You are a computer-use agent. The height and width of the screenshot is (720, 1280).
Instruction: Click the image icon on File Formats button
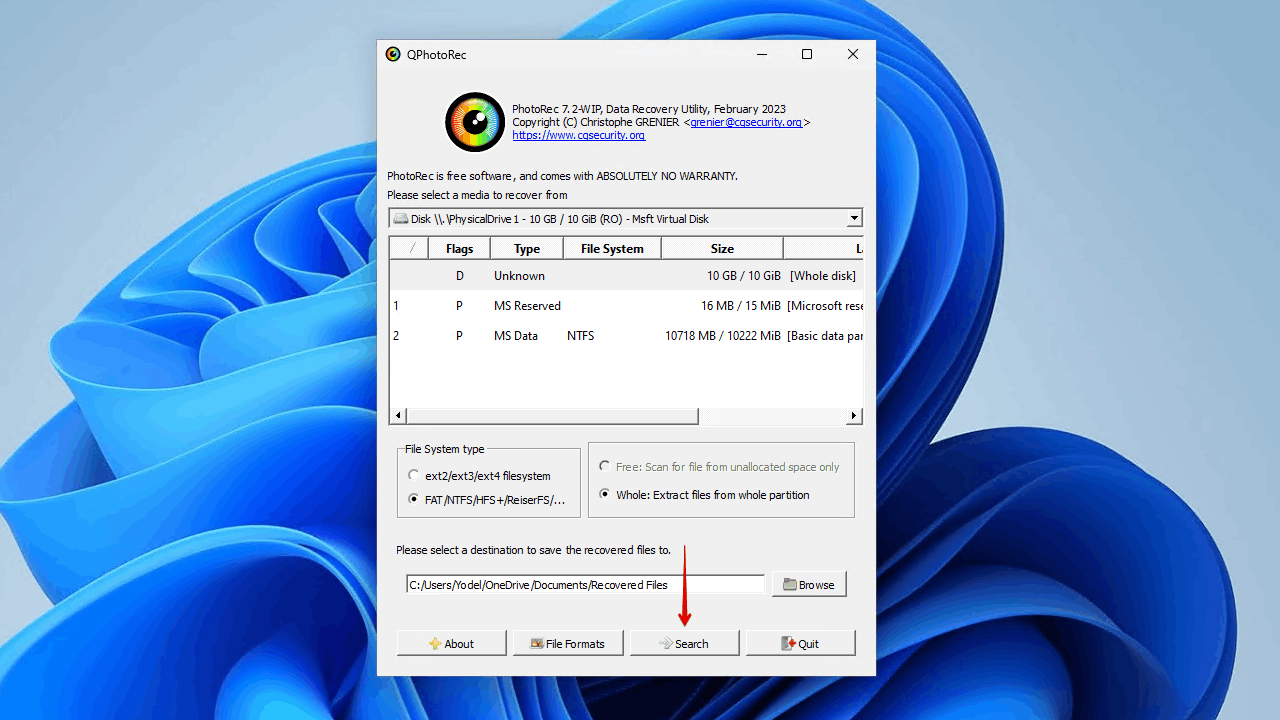pos(536,643)
